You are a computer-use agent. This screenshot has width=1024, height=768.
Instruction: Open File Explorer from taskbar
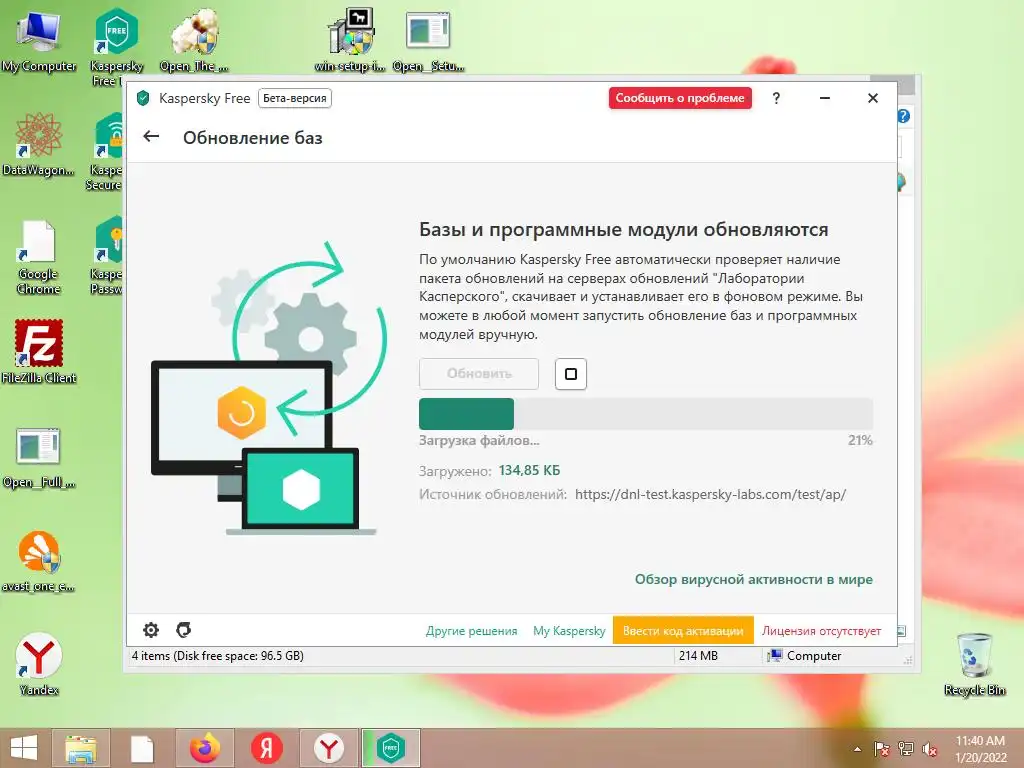pos(80,748)
